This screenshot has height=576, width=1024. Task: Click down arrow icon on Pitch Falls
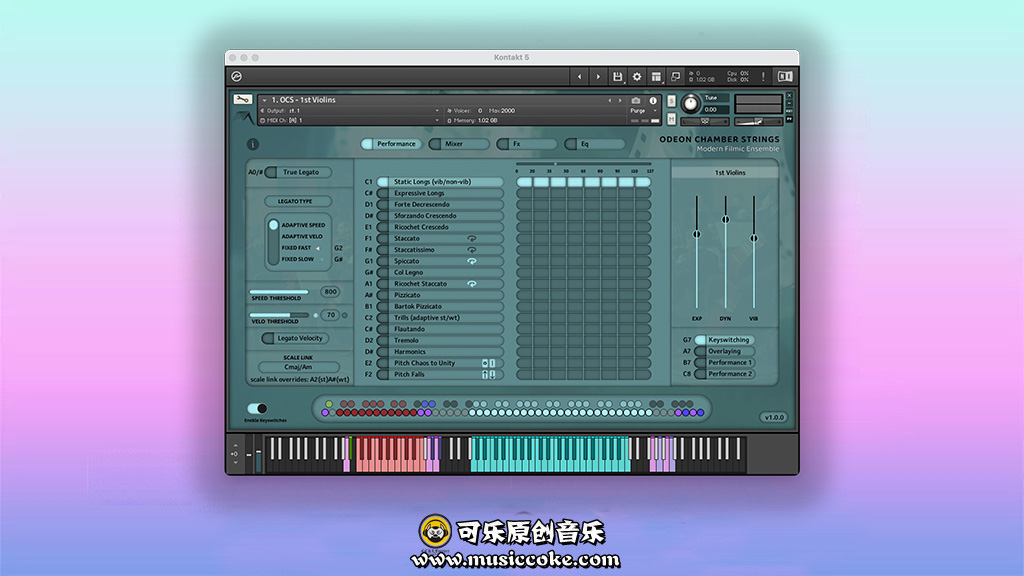492,374
